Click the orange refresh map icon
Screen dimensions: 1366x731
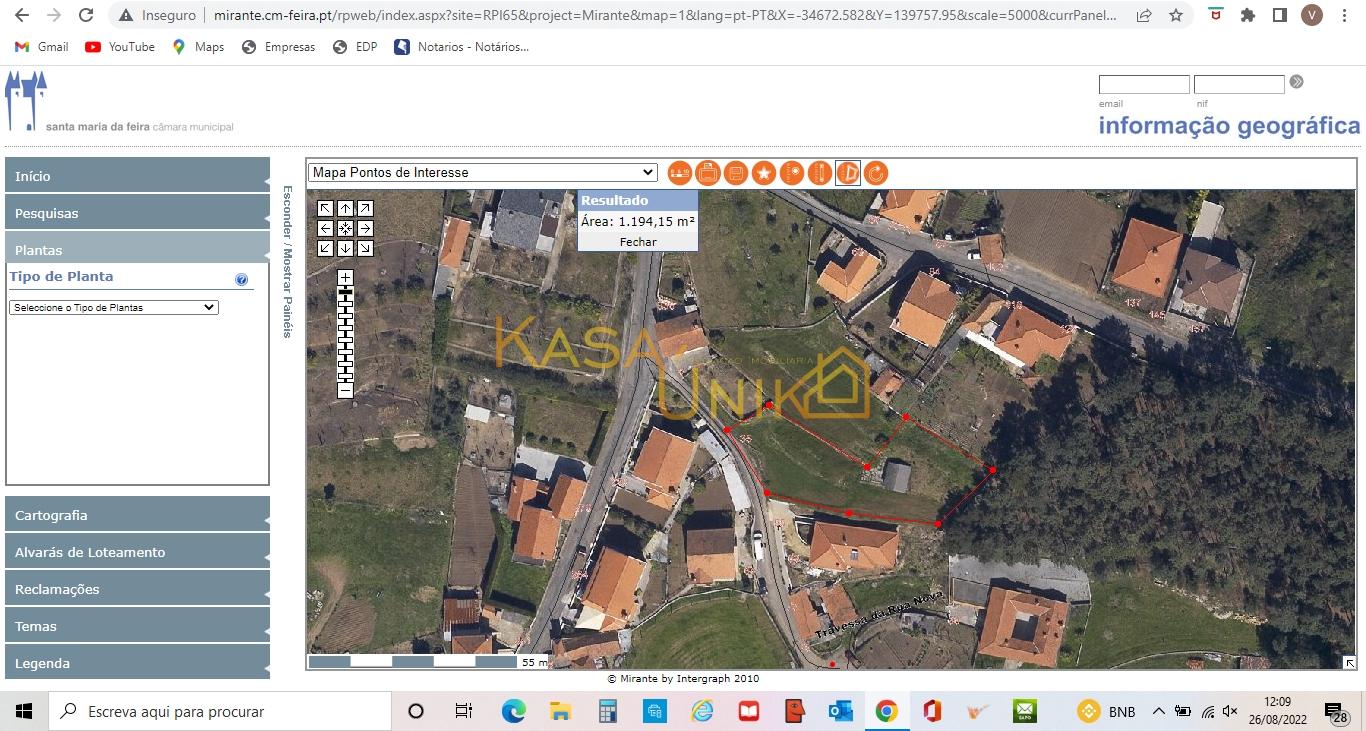pos(876,173)
